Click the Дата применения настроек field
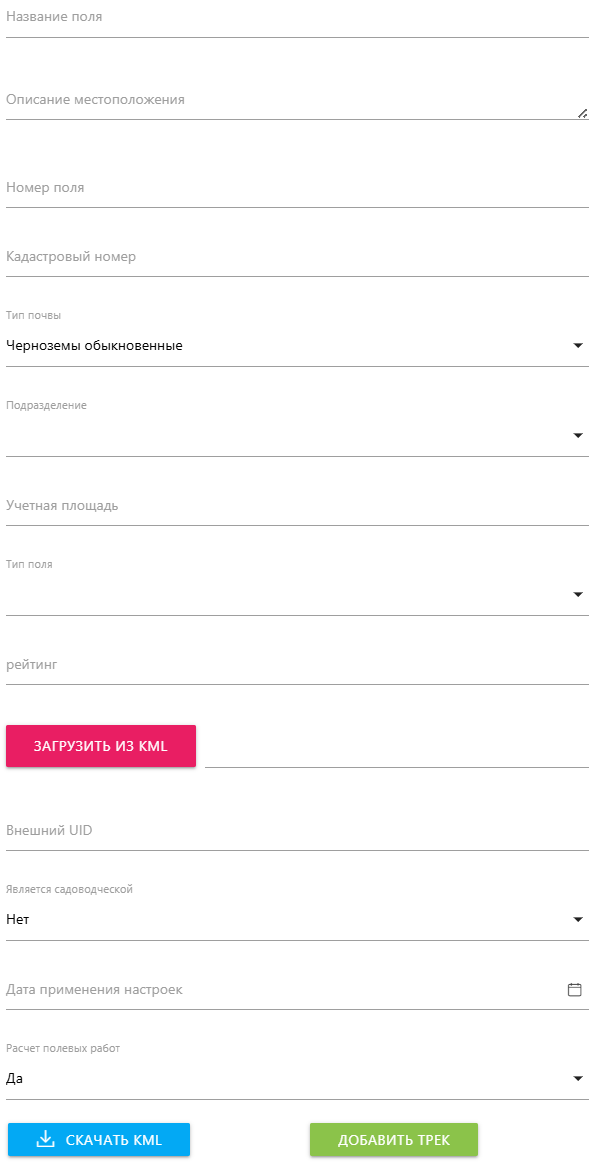The image size is (601, 1169). pos(280,990)
